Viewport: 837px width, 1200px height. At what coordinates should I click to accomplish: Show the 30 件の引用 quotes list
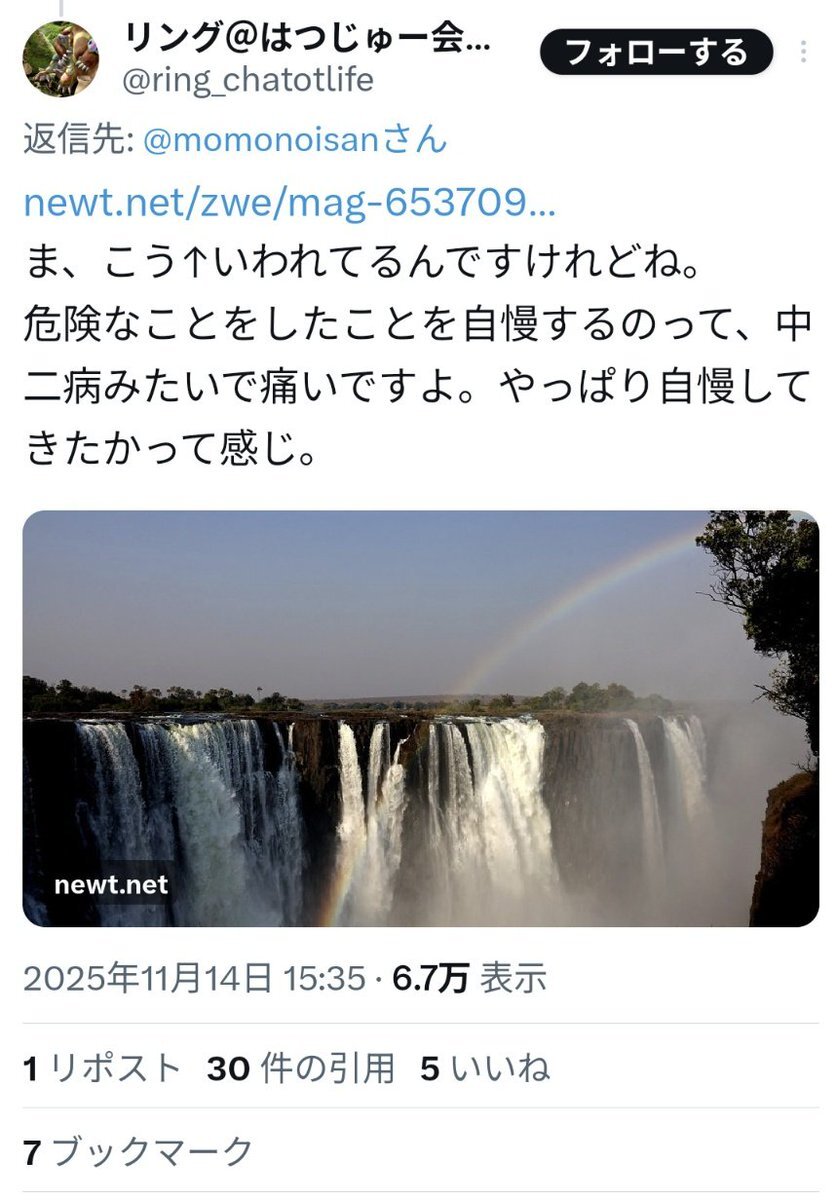tap(301, 1069)
